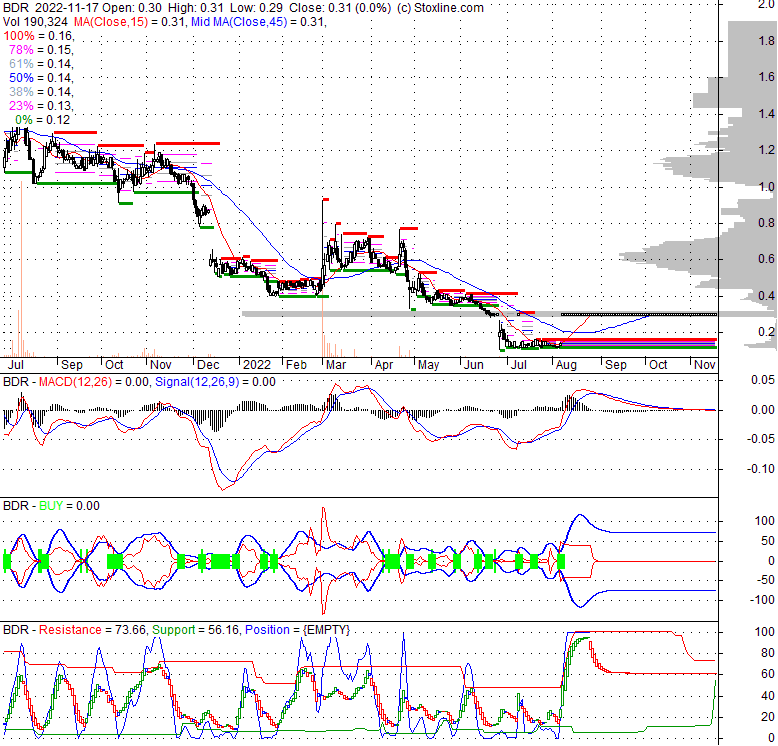Click the 2.0 price axis label
The height and width of the screenshot is (746, 778).
766,4
